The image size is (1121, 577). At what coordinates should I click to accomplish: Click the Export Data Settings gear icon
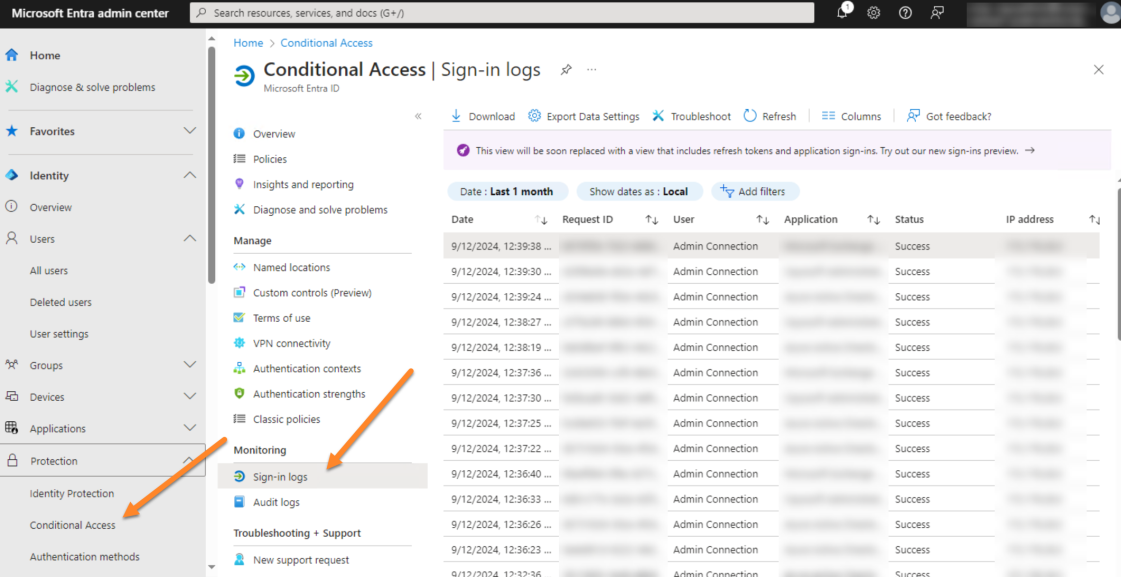pyautogui.click(x=535, y=116)
